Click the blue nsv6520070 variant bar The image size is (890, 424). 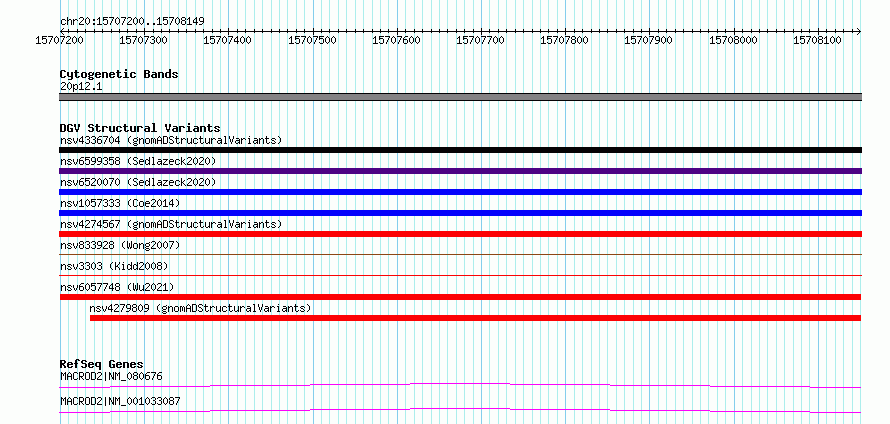click(460, 192)
